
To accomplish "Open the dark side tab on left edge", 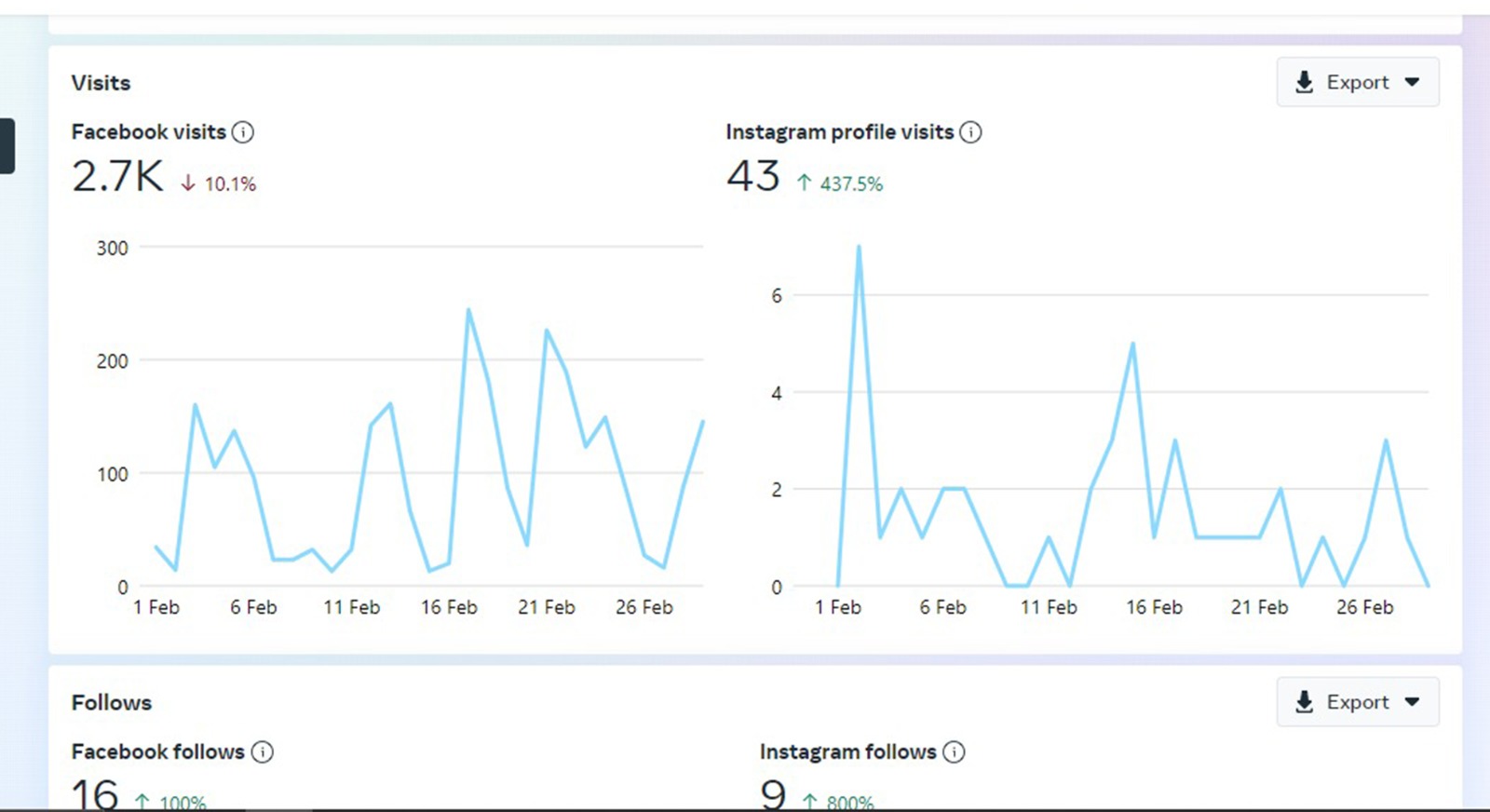I will coord(7,146).
